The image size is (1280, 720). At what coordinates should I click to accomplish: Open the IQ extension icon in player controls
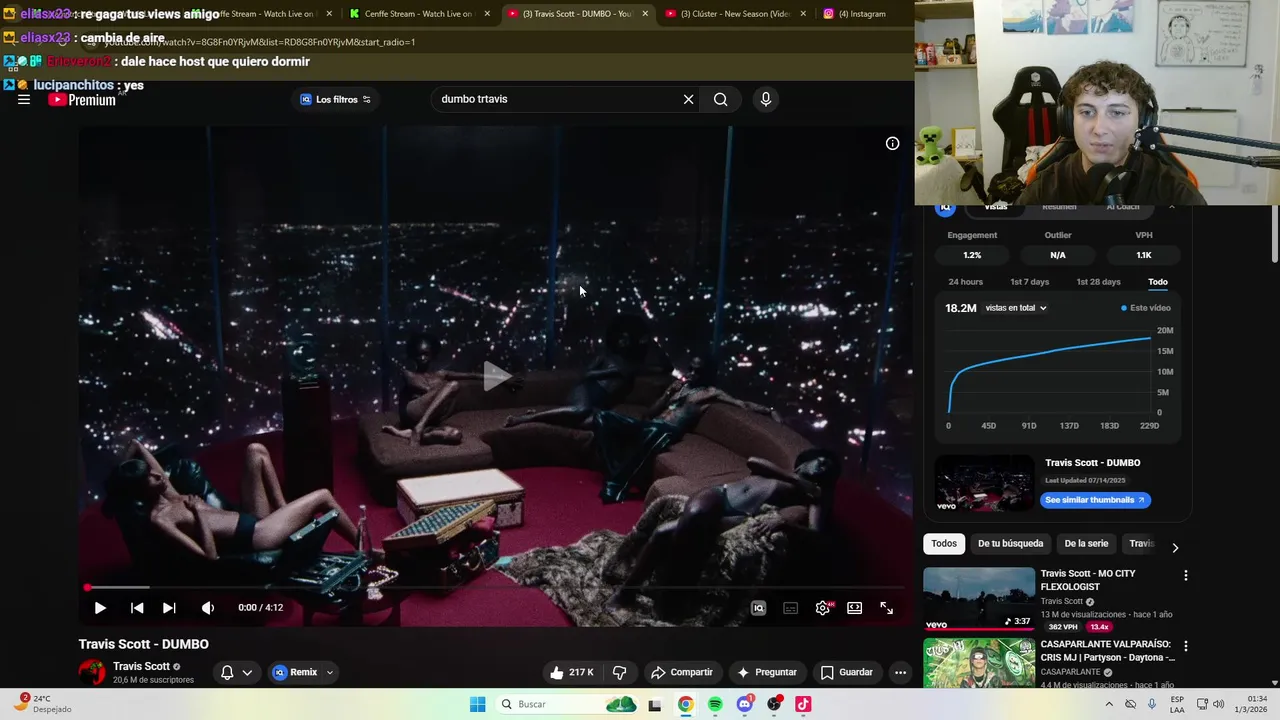click(758, 608)
